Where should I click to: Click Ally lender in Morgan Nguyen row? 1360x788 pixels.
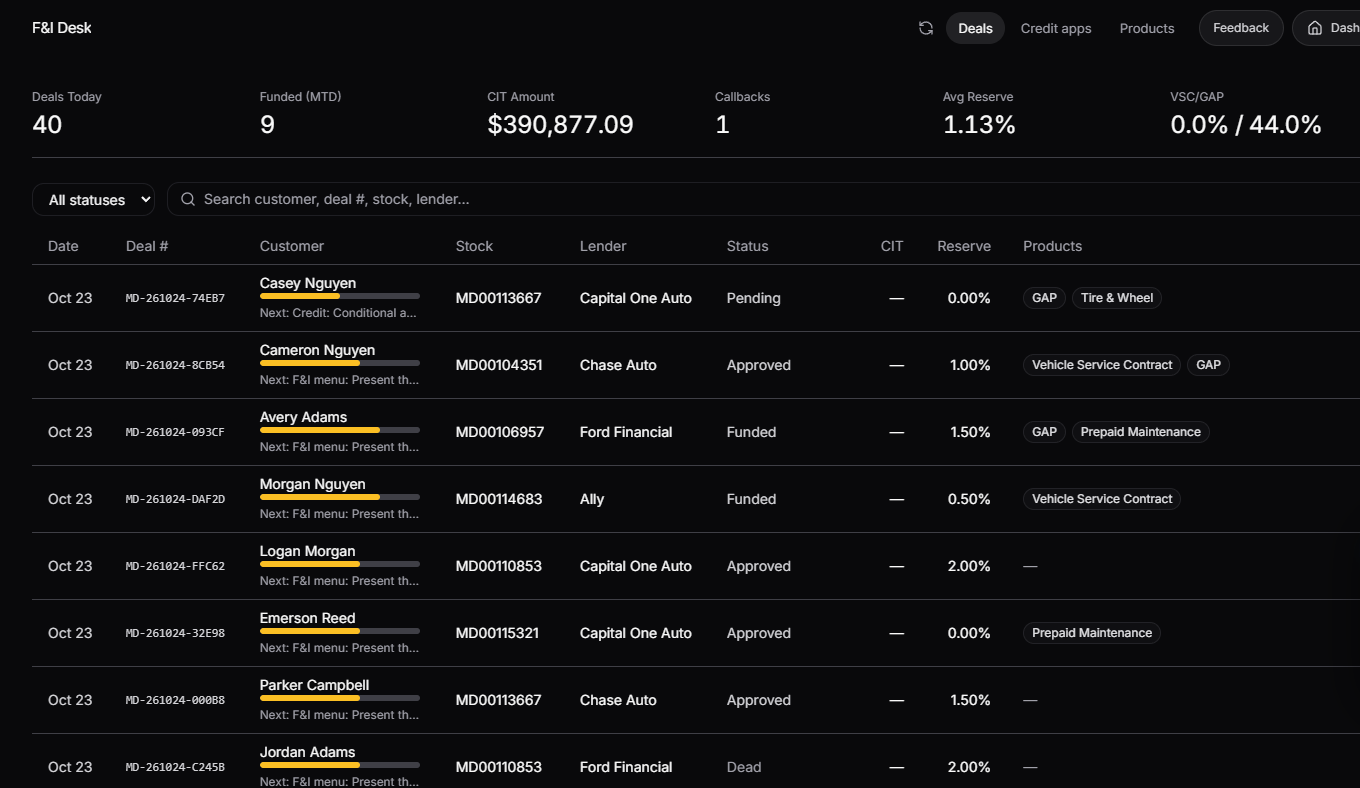point(592,499)
